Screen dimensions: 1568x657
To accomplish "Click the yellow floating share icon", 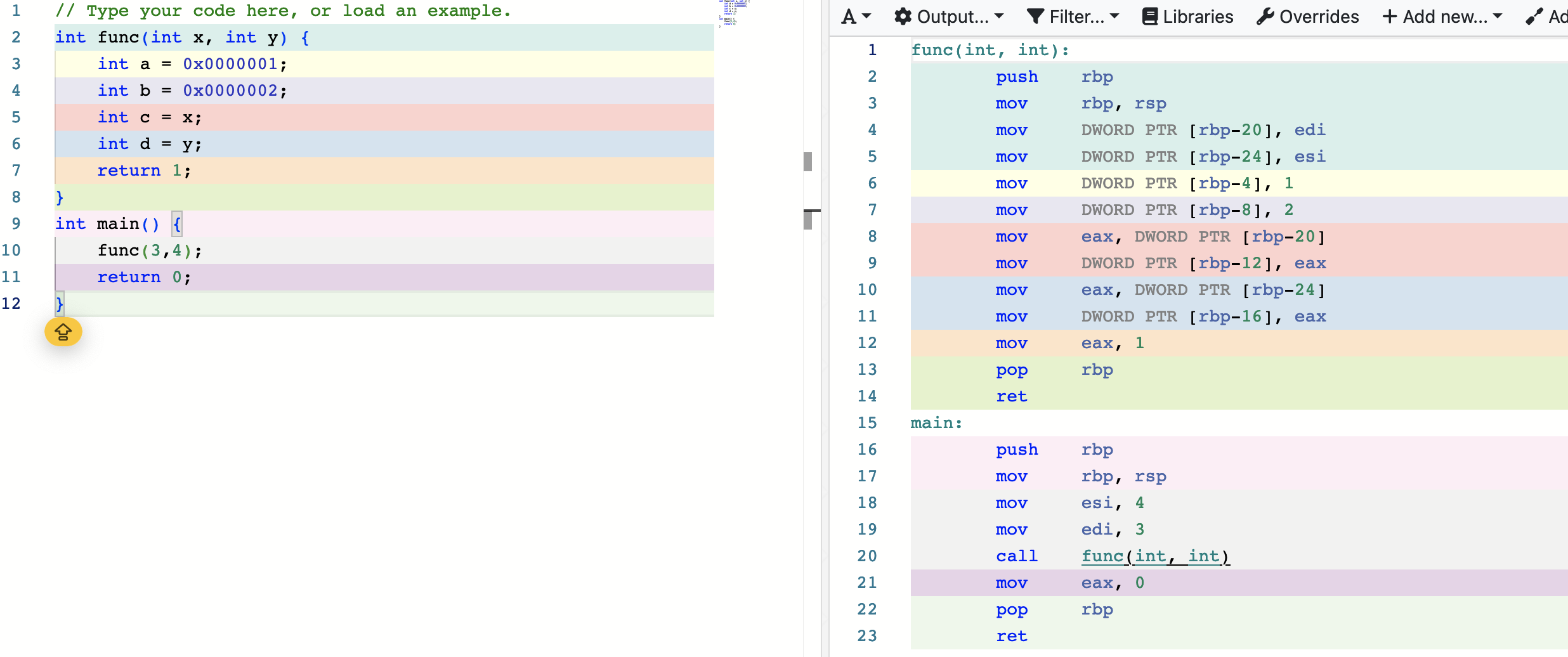I will coord(63,332).
